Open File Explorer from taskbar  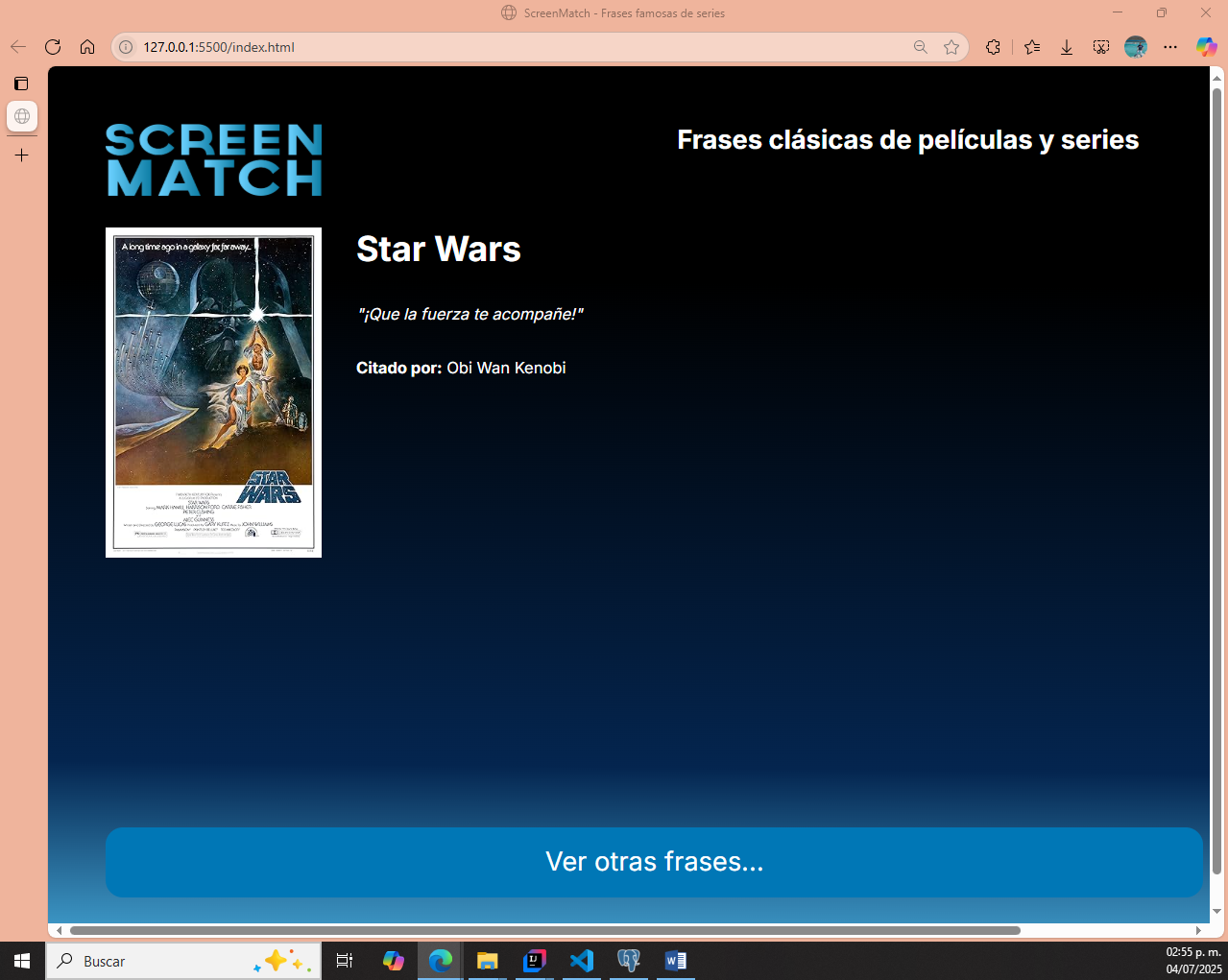[488, 961]
